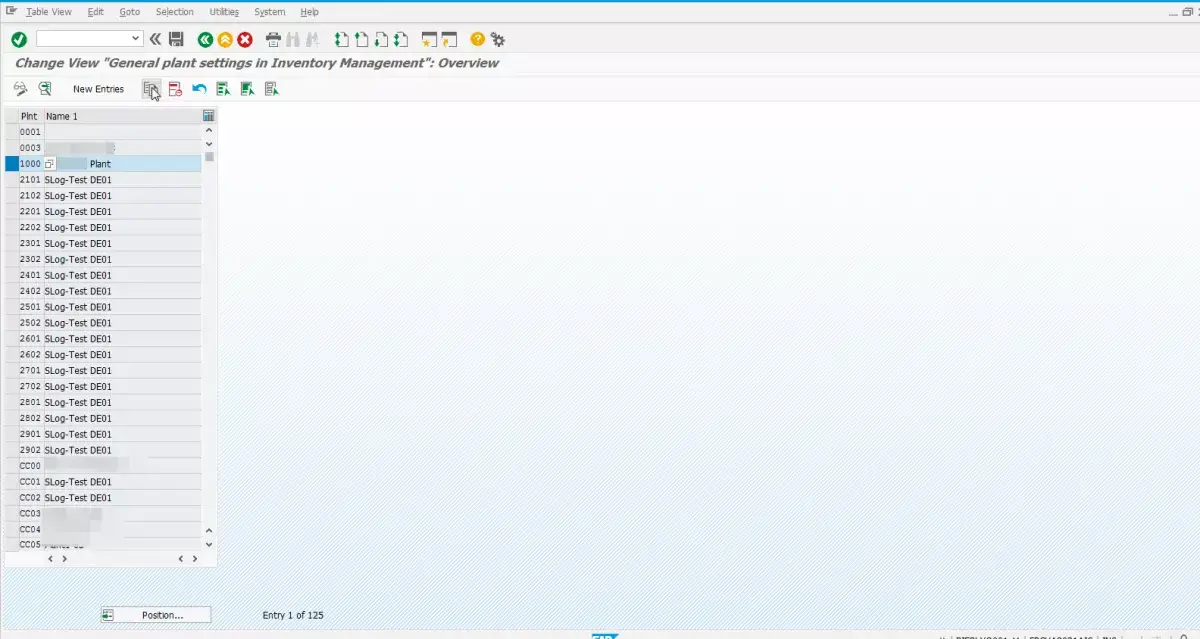
Task: Click the Position... button
Action: pyautogui.click(x=156, y=615)
